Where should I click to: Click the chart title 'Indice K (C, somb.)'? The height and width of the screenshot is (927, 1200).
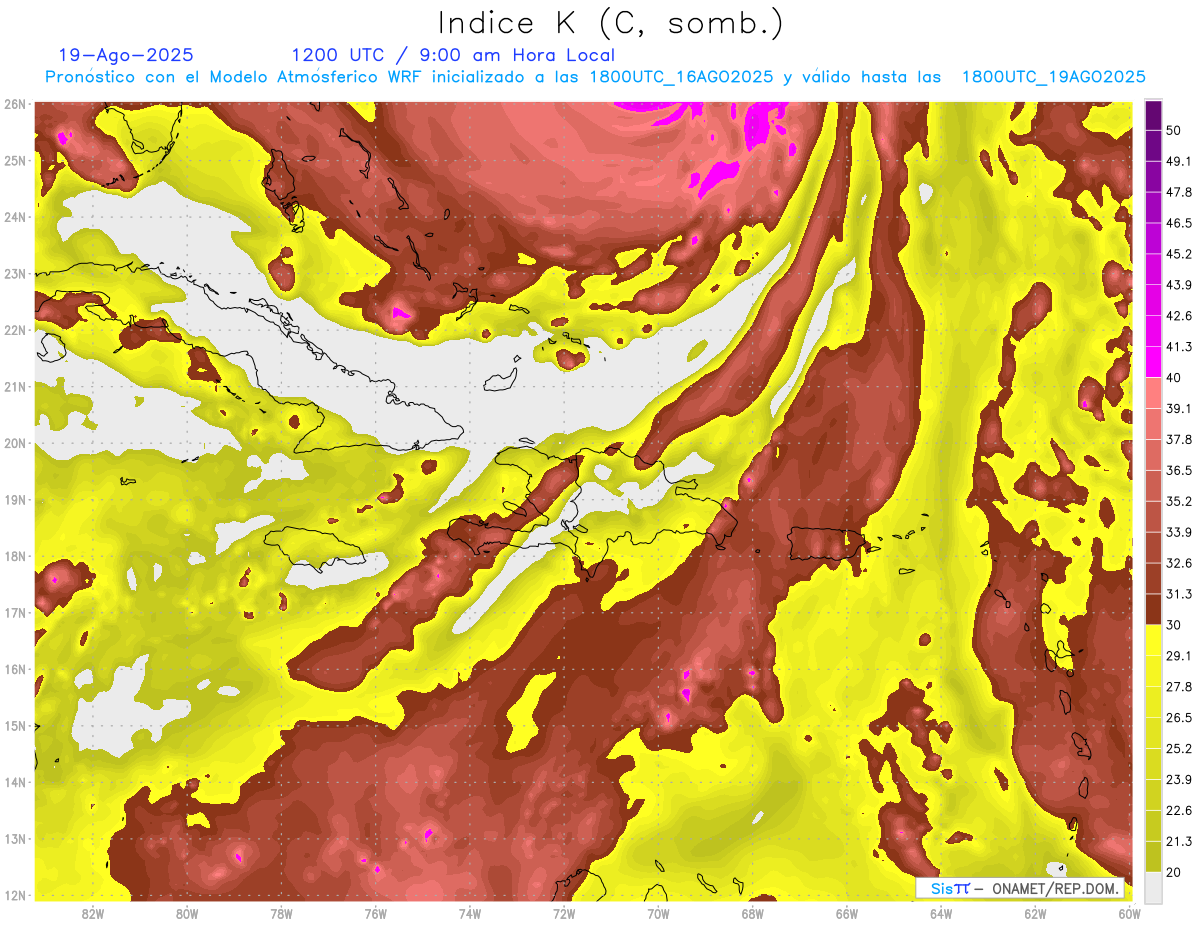pyautogui.click(x=611, y=24)
